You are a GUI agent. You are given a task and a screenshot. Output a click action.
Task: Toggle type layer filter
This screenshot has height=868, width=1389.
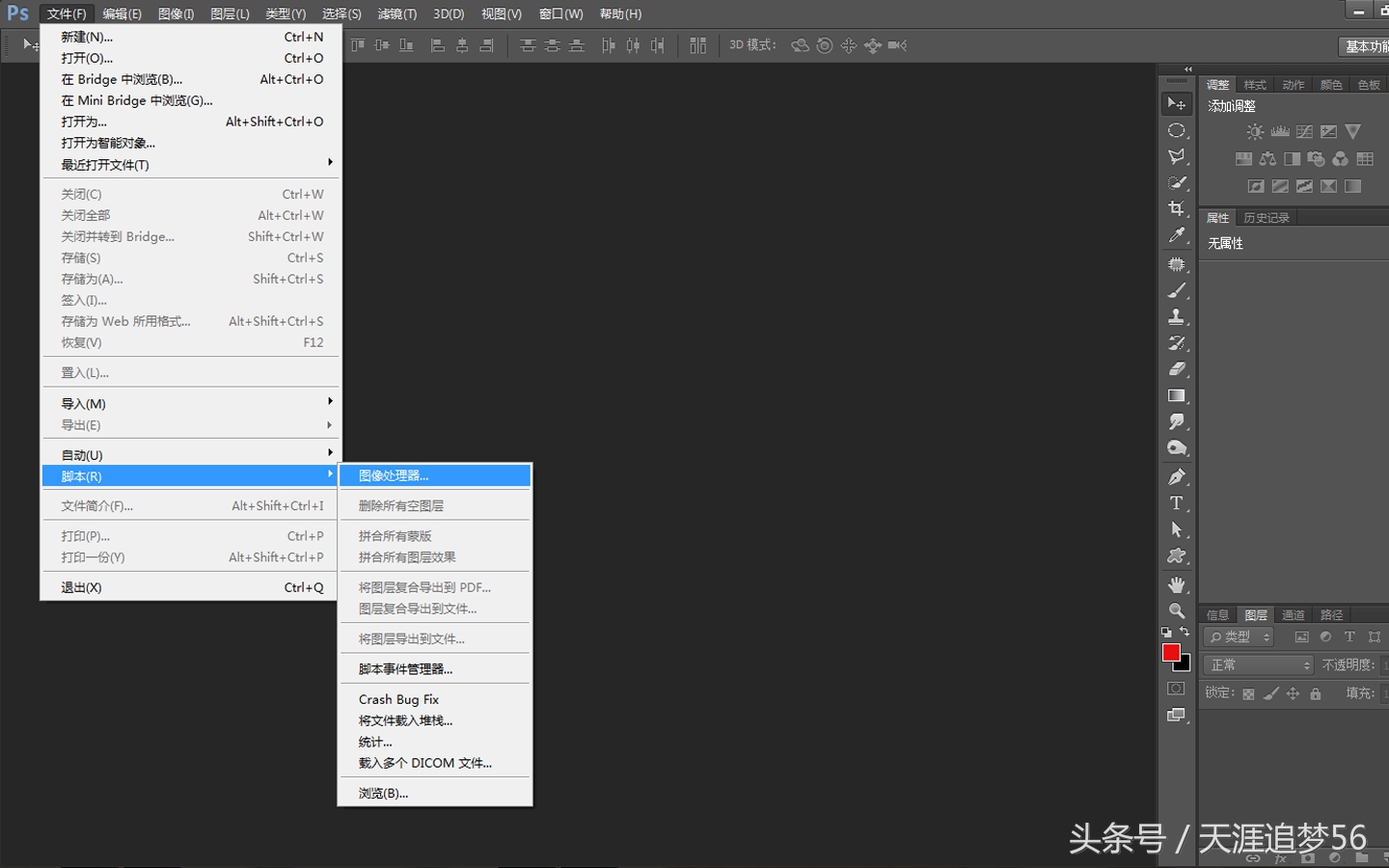[1349, 637]
